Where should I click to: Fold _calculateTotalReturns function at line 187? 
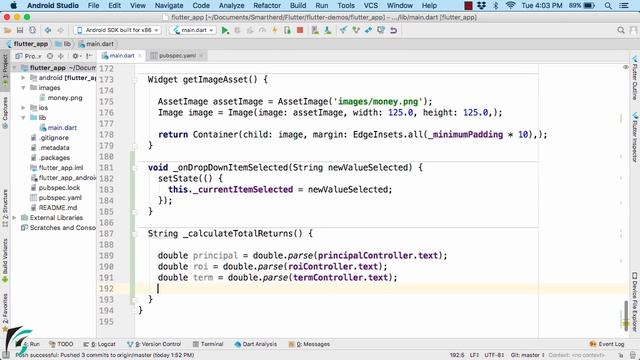pyautogui.click(x=135, y=234)
